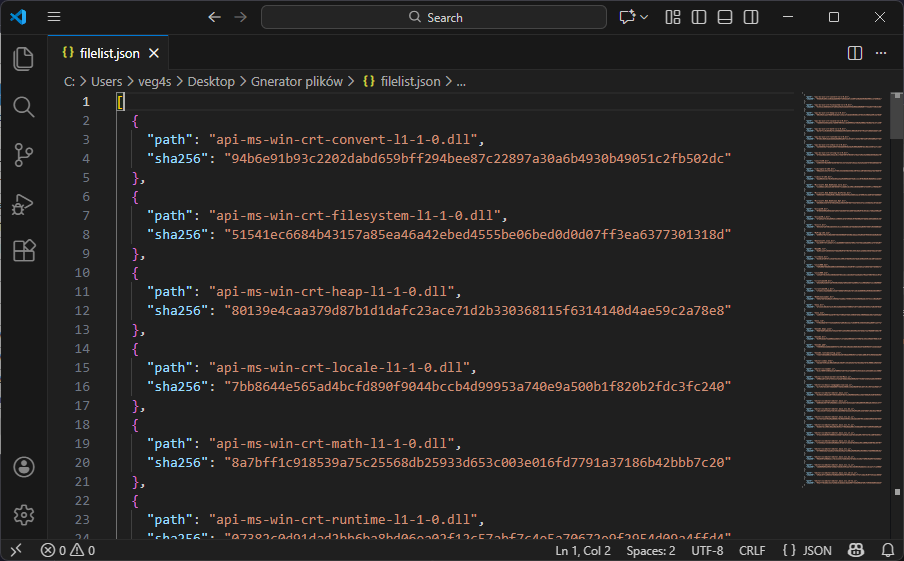Expand the Desktop breadcrumb segment
This screenshot has height=561, width=904.
point(210,82)
